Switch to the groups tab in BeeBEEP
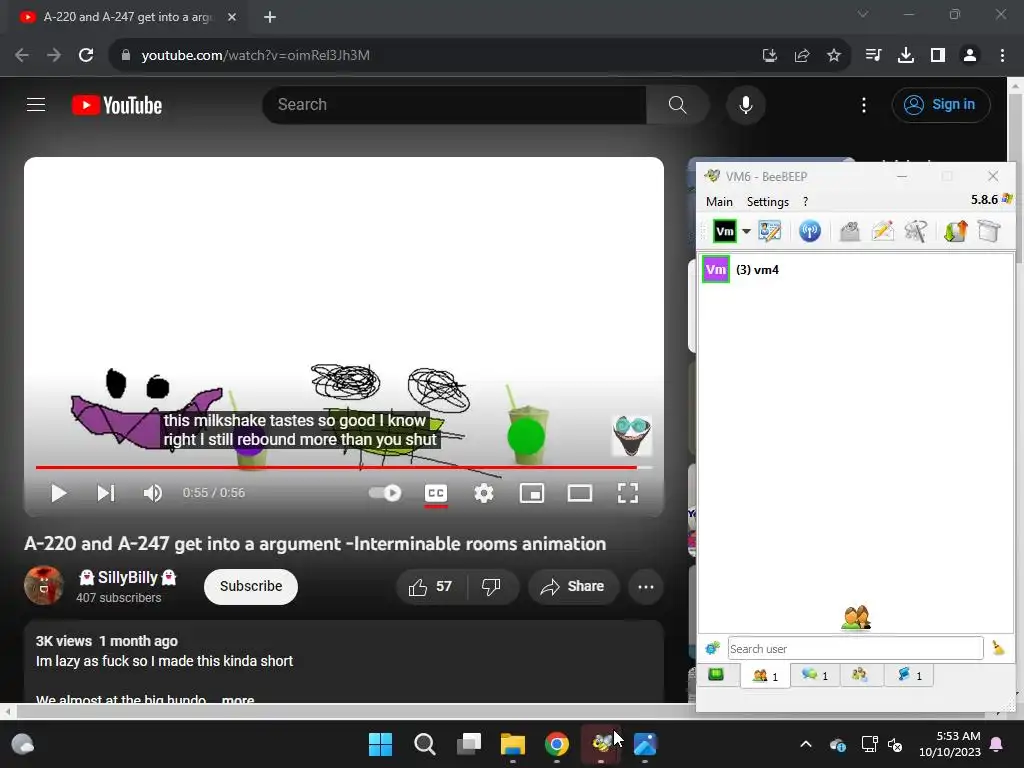Screen dimensions: 1024x768 (860, 675)
